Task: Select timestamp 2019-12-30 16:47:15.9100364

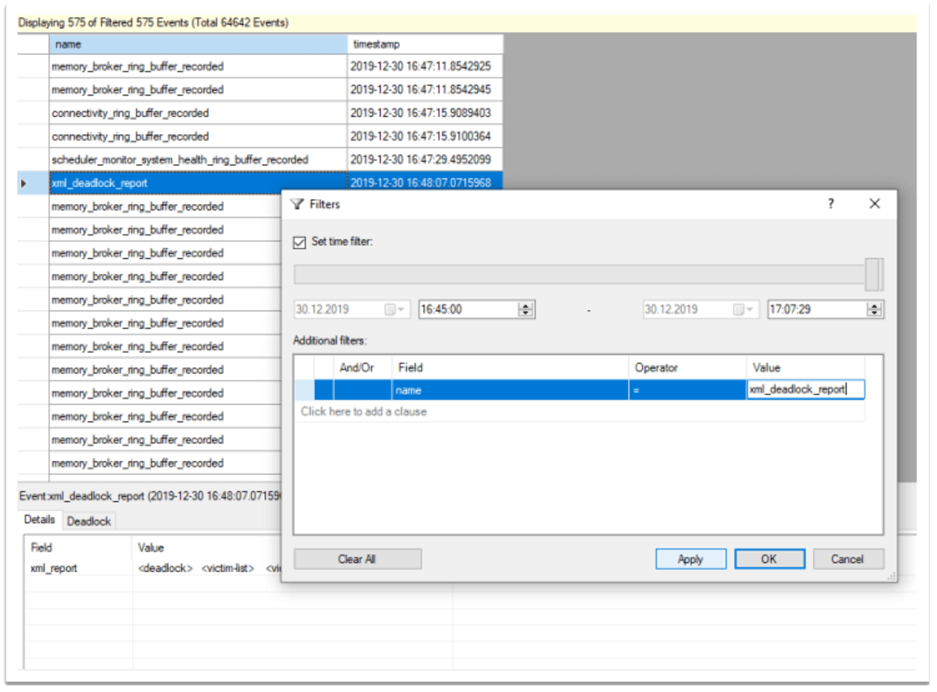Action: click(424, 136)
